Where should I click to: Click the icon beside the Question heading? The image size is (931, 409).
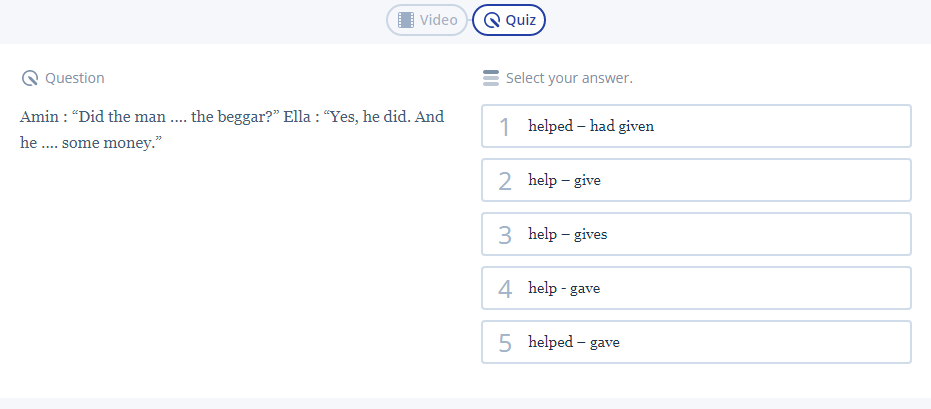(x=29, y=78)
